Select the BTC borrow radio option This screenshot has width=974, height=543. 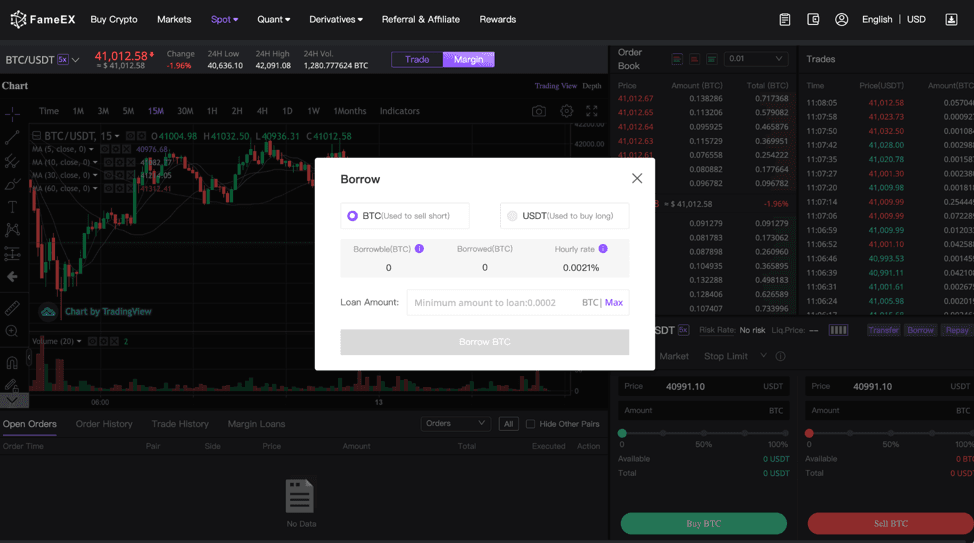point(353,216)
